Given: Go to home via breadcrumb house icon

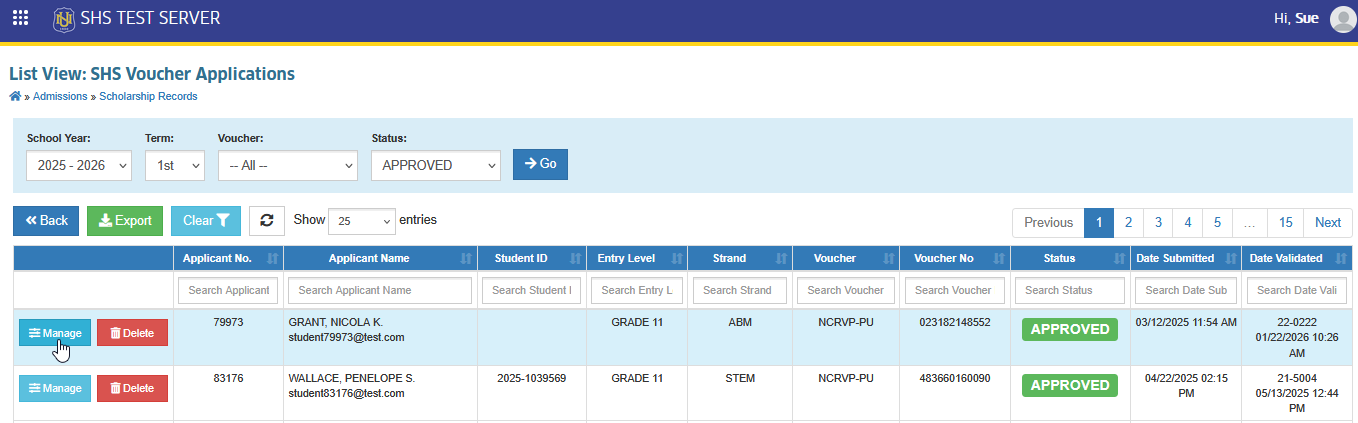Looking at the screenshot, I should 15,96.
